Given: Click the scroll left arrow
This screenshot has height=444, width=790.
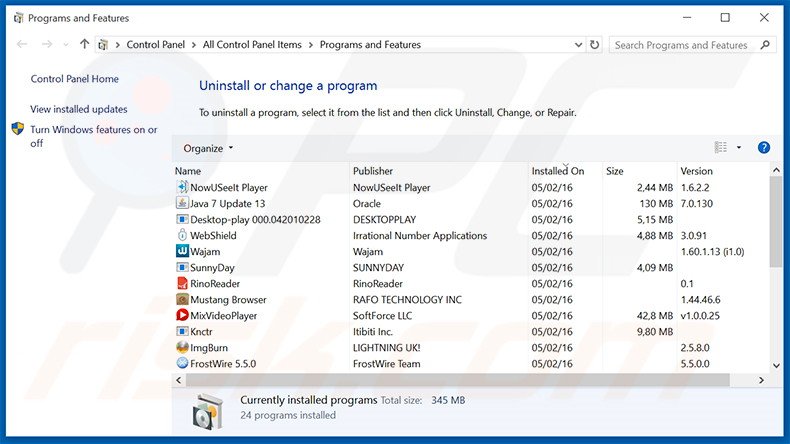Looking at the screenshot, I should 178,380.
